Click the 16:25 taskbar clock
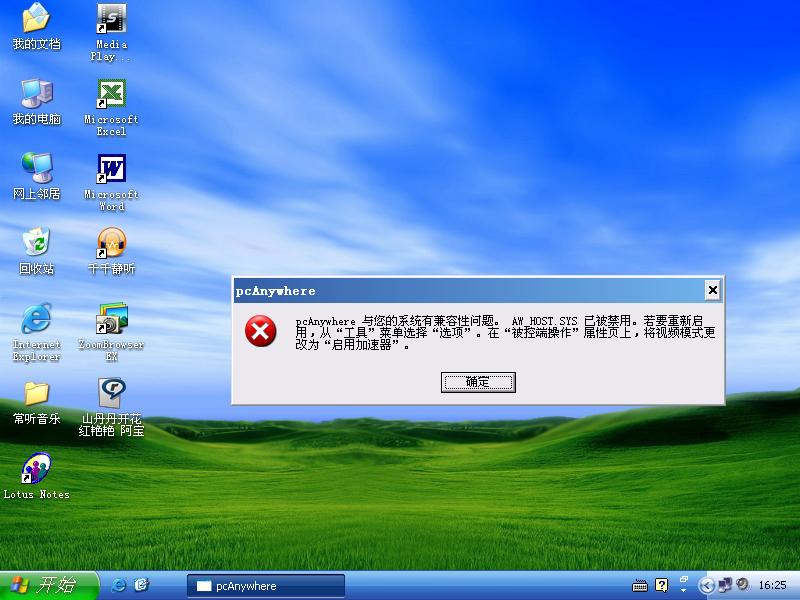Image resolution: width=800 pixels, height=600 pixels. (x=772, y=585)
